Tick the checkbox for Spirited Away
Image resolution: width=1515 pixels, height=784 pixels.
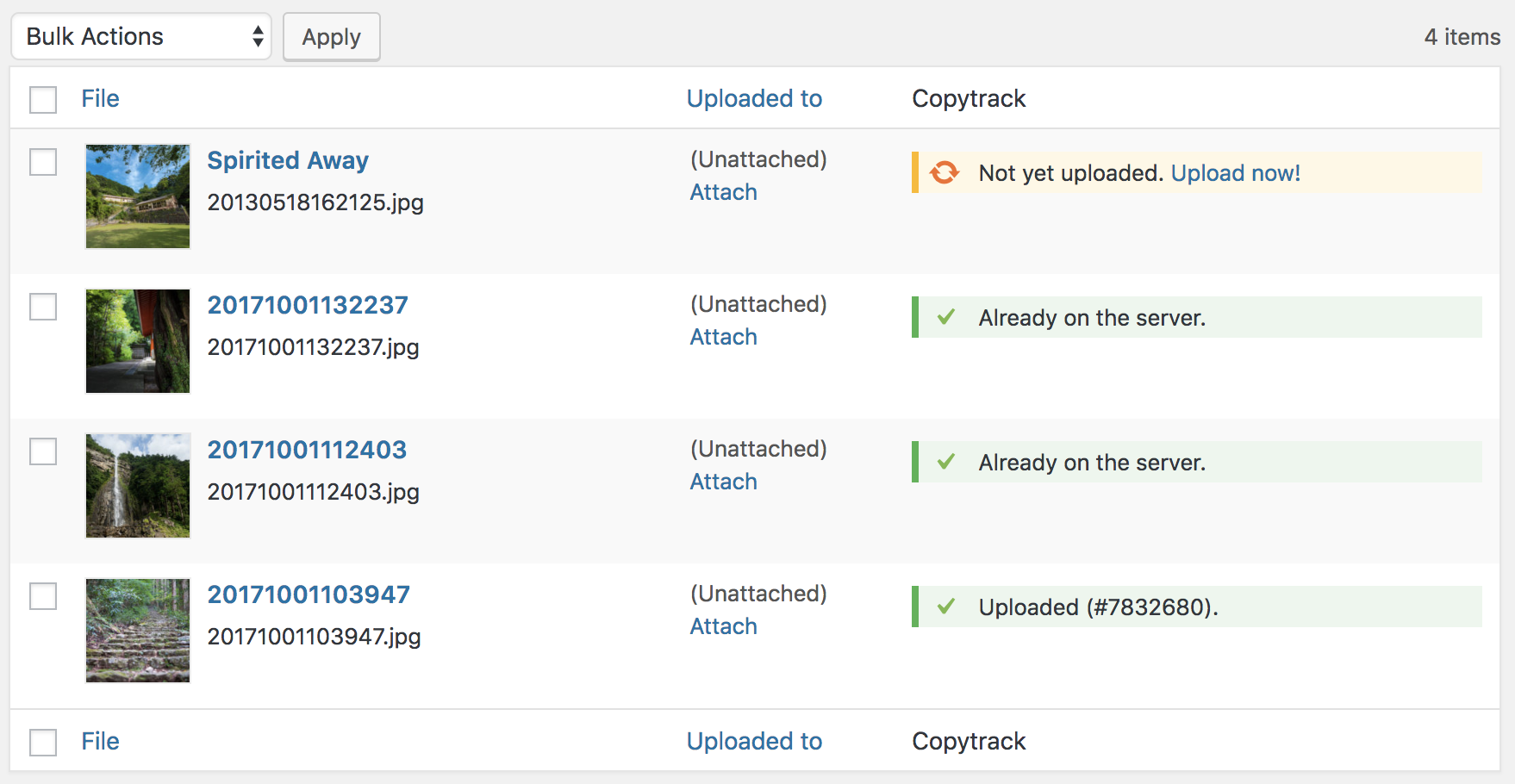(x=43, y=162)
